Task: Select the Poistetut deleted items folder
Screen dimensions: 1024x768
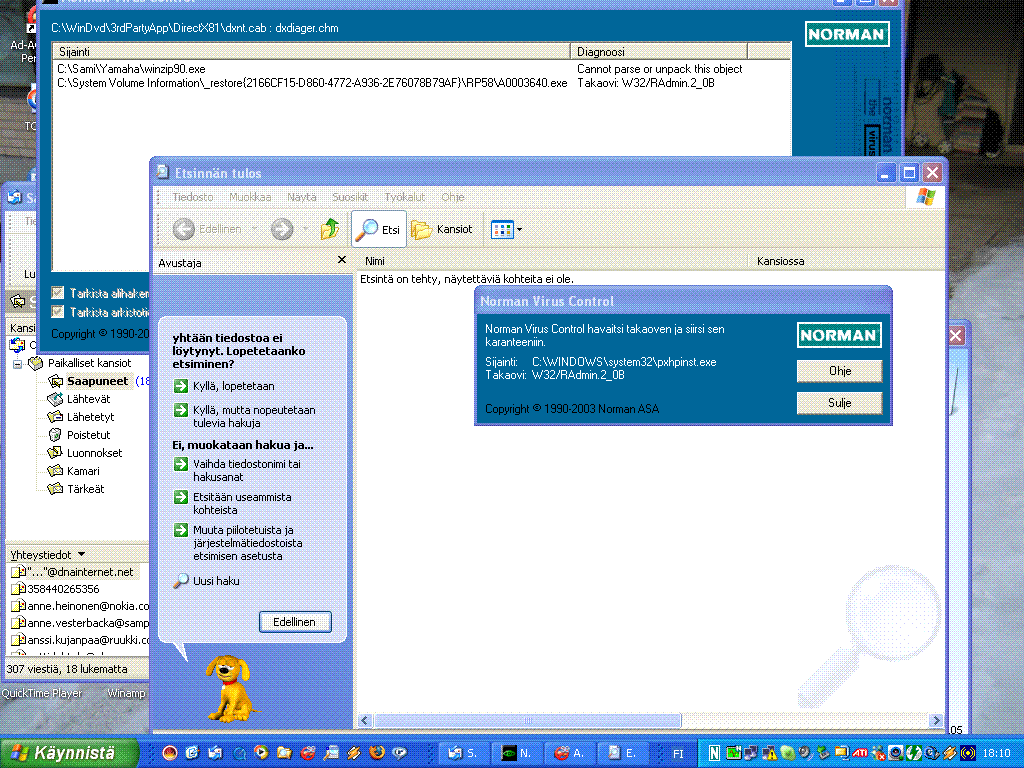Action: tap(88, 435)
